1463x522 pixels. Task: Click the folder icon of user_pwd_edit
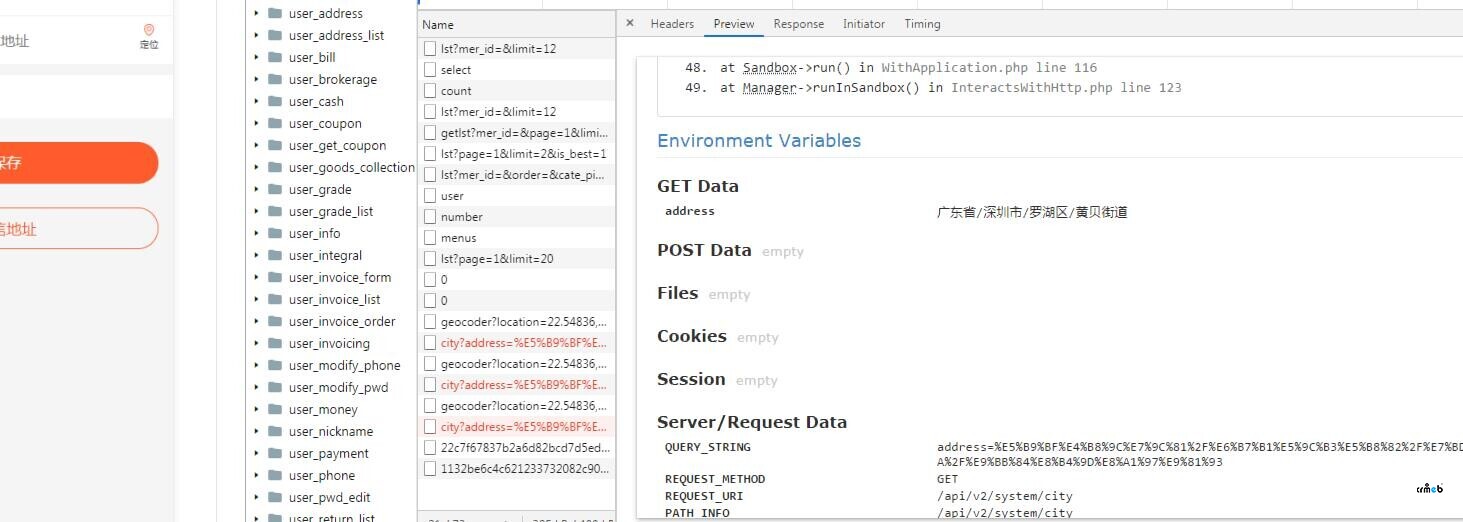click(275, 497)
